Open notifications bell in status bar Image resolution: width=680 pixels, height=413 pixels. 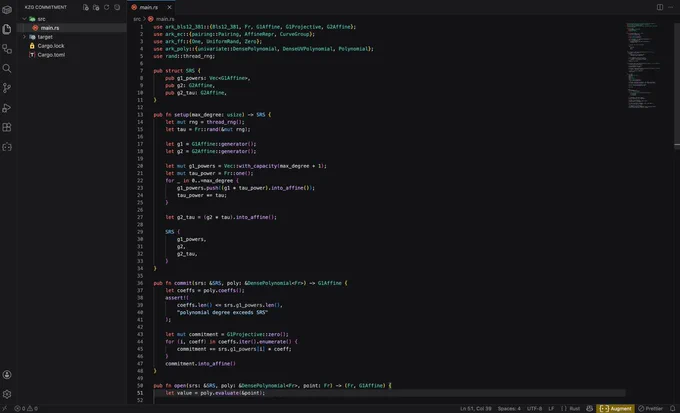point(673,409)
